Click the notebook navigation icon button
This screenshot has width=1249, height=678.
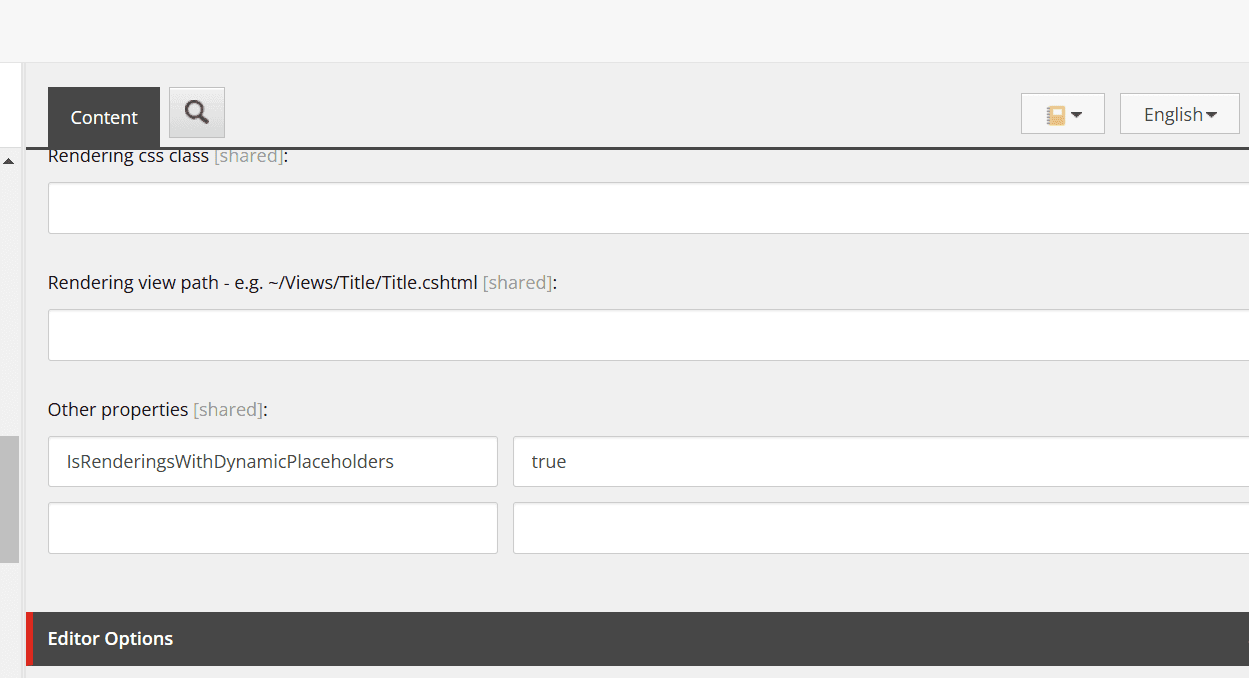[x=1062, y=114]
